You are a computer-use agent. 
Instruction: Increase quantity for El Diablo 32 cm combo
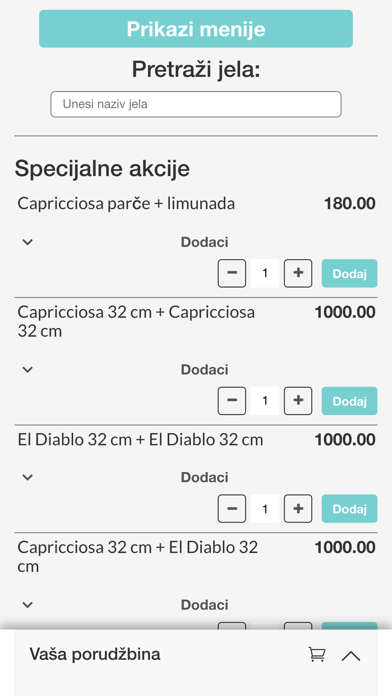coord(298,508)
